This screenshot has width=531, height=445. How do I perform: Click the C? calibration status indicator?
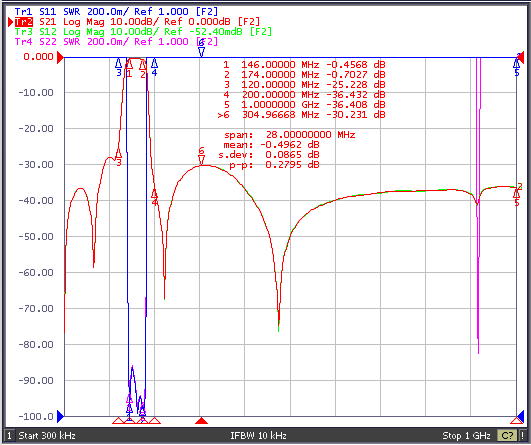pyautogui.click(x=507, y=436)
